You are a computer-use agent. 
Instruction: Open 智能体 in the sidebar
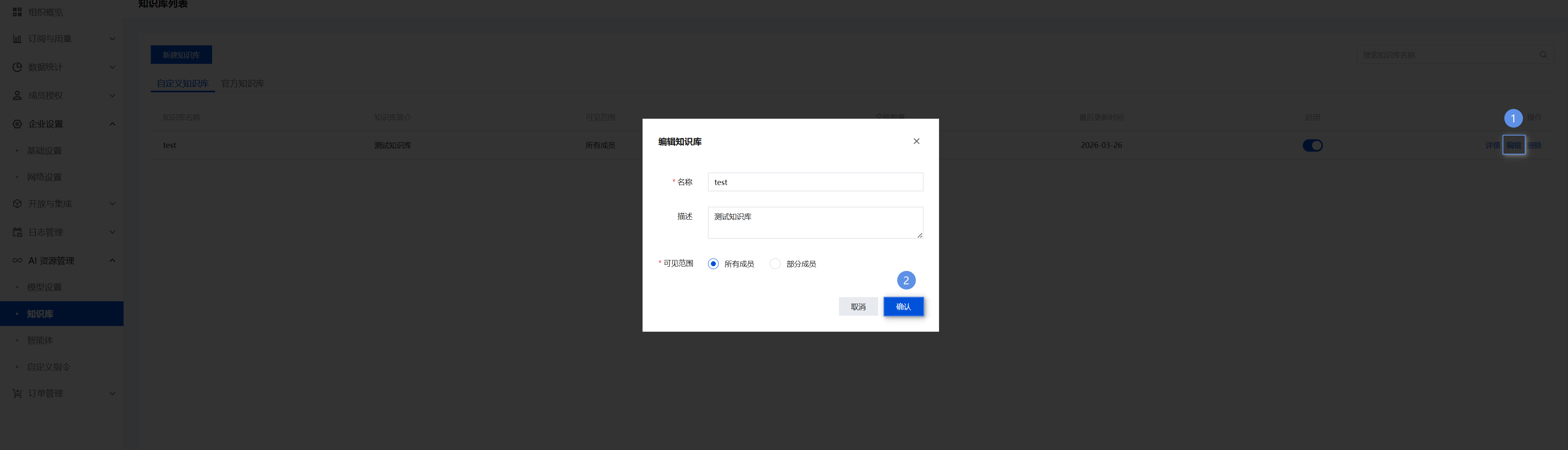(x=40, y=340)
